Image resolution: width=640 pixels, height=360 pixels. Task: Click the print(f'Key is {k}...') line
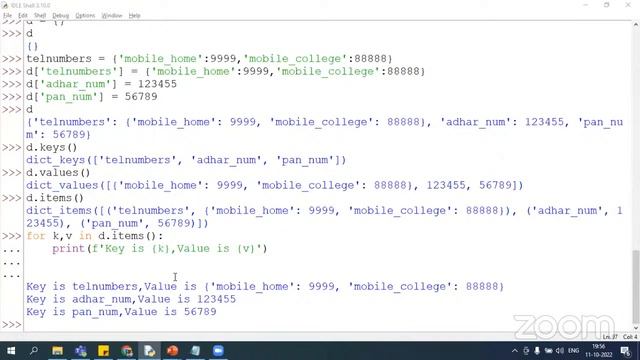[x=160, y=249]
